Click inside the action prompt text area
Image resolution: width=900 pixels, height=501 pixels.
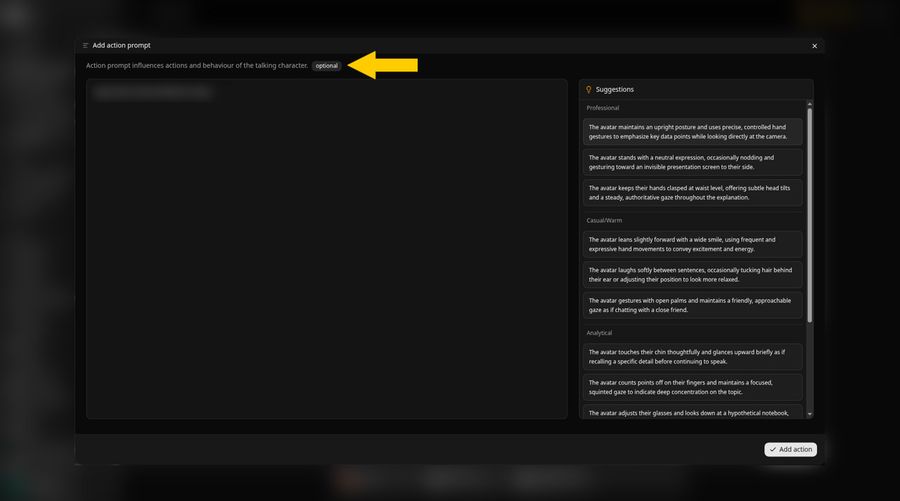327,249
